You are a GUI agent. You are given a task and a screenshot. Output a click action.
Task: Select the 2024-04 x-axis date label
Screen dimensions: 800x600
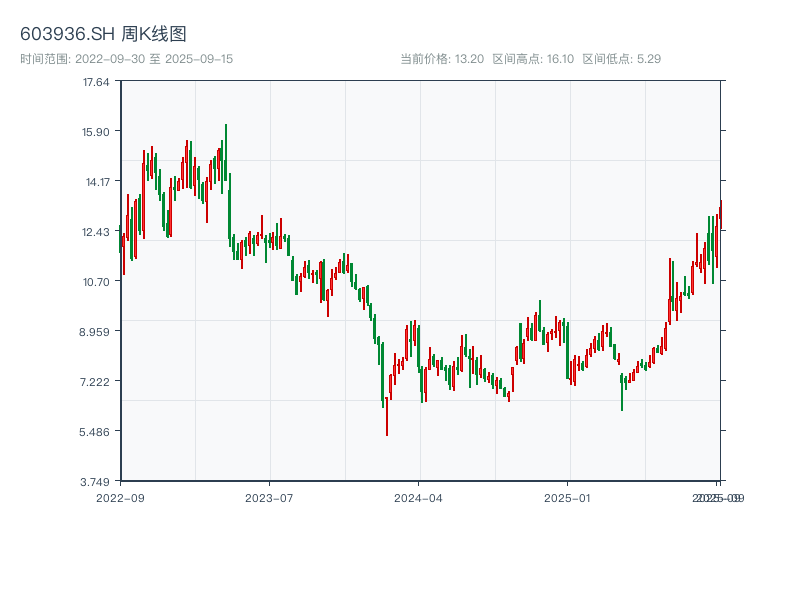point(419,497)
